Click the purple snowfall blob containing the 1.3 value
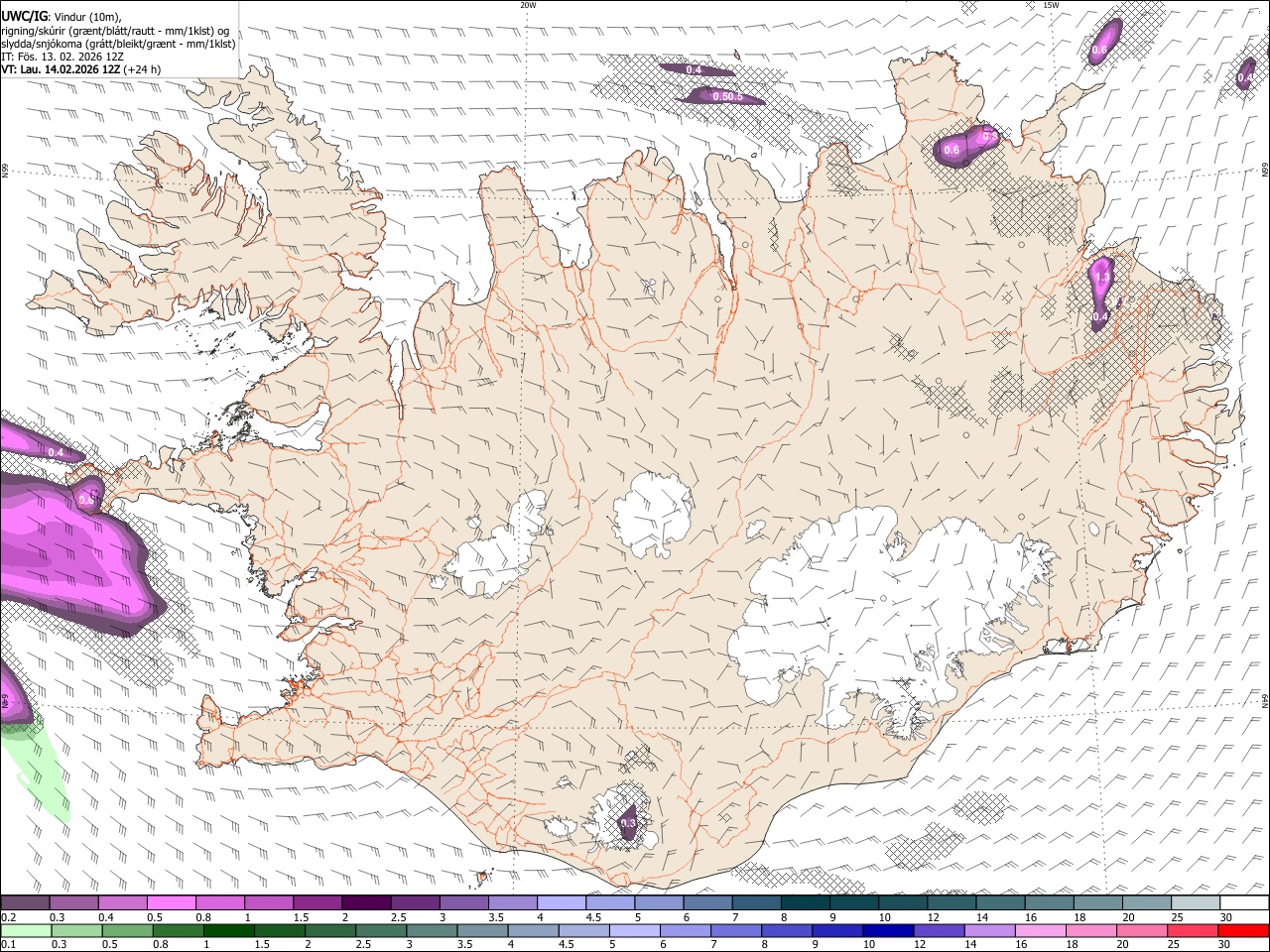1270x952 pixels. [x=1101, y=292]
